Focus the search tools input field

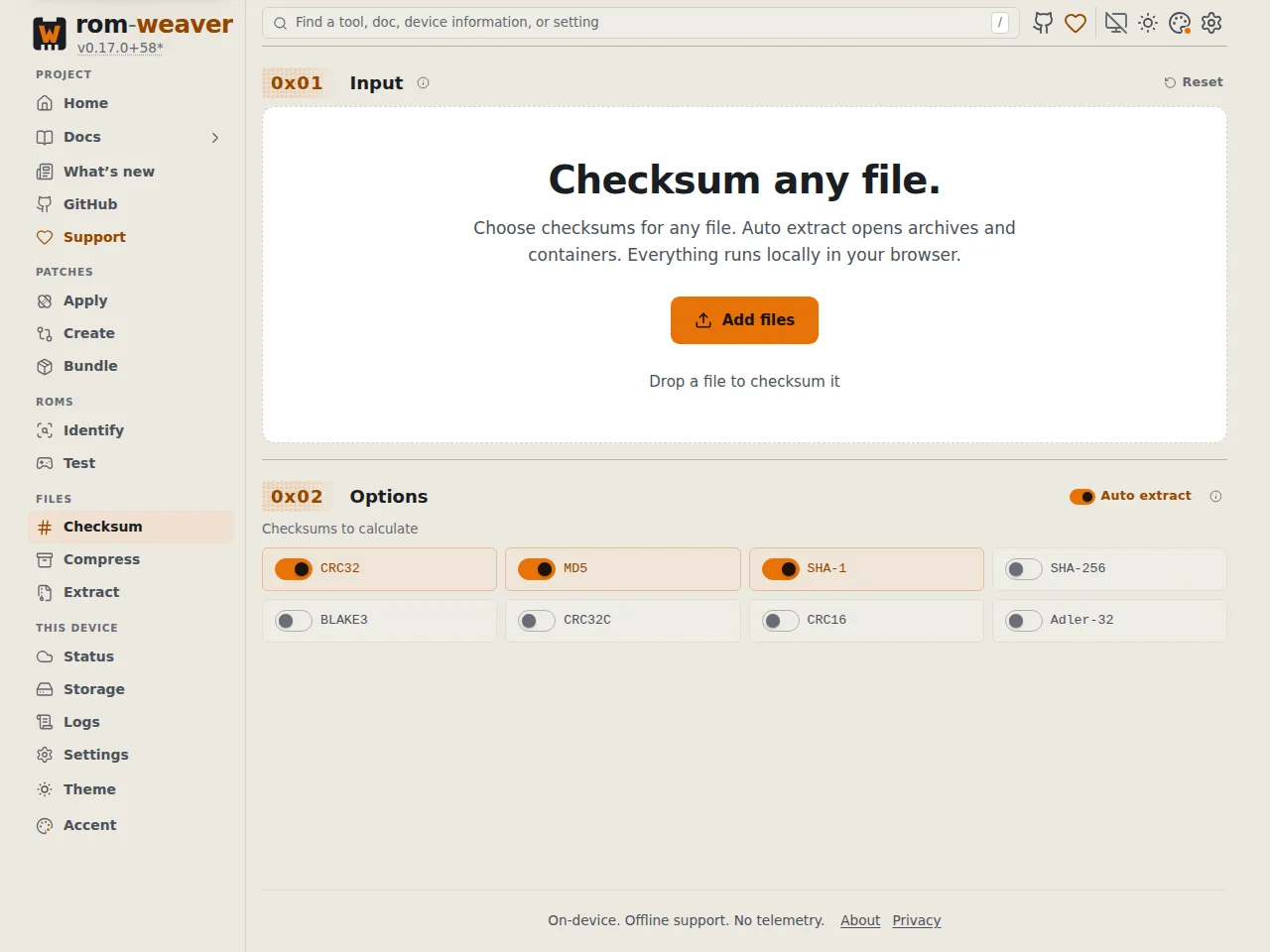pos(640,23)
